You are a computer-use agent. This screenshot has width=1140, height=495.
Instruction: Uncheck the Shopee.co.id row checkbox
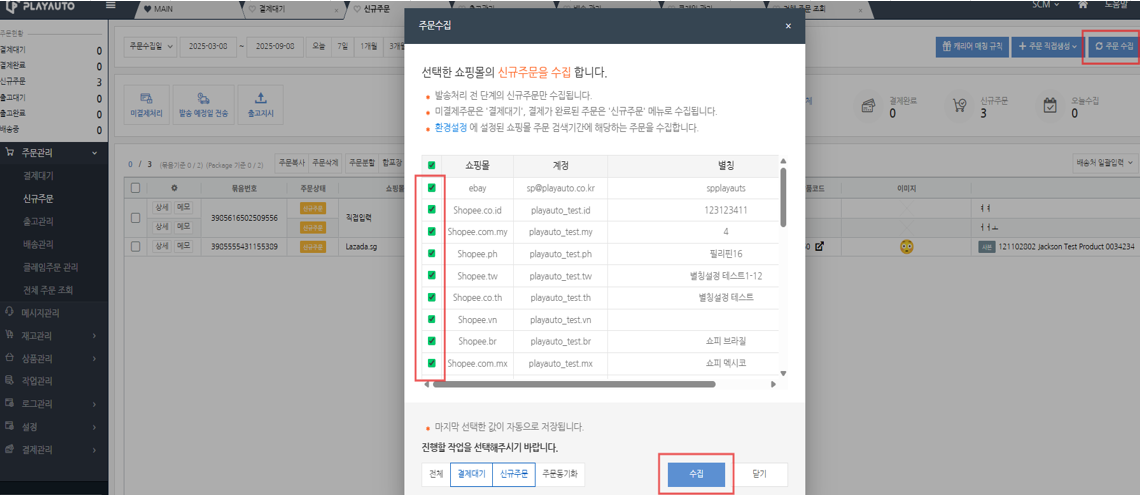pyautogui.click(x=431, y=209)
